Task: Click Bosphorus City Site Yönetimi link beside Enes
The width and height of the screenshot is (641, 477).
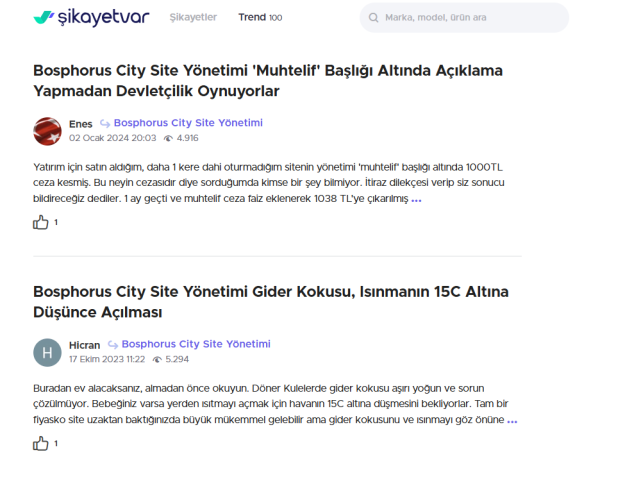Action: [x=188, y=124]
